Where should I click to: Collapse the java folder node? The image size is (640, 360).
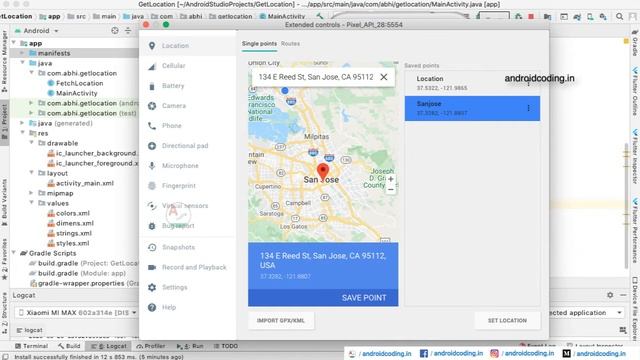(22, 63)
